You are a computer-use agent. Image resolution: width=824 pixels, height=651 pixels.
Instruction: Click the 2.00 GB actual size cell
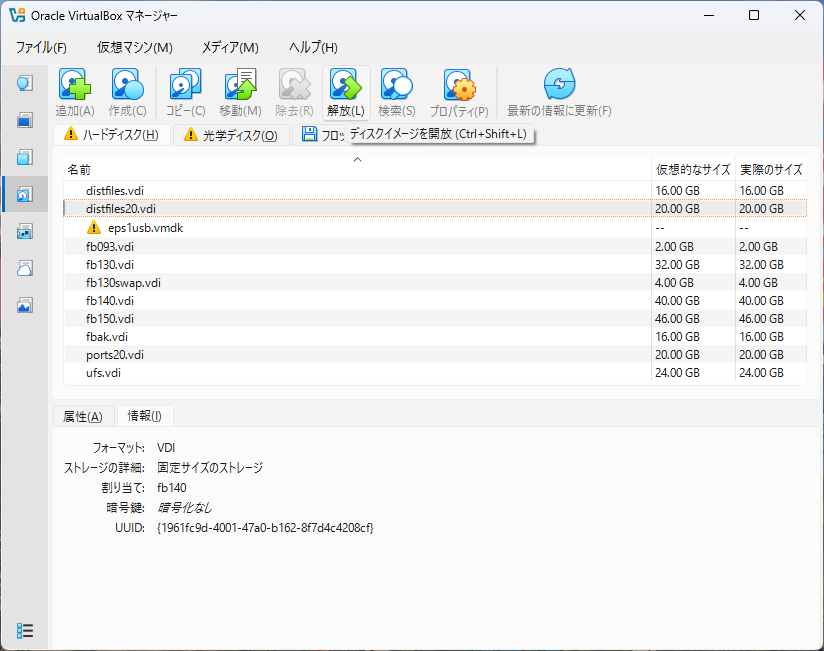758,246
